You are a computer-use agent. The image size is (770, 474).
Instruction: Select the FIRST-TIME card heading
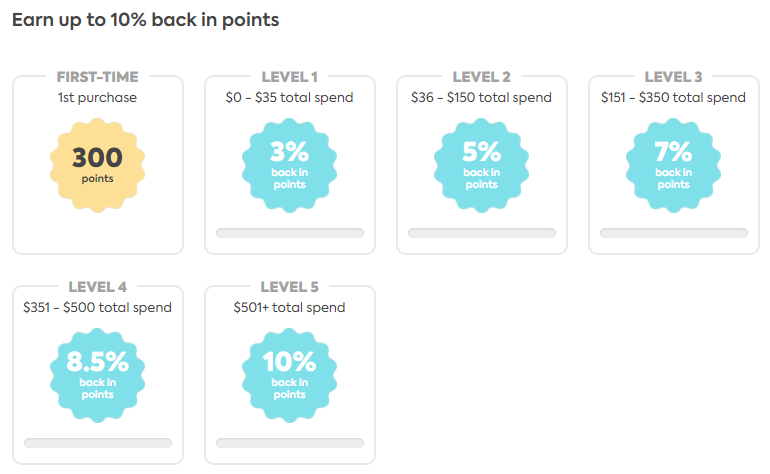[97, 77]
